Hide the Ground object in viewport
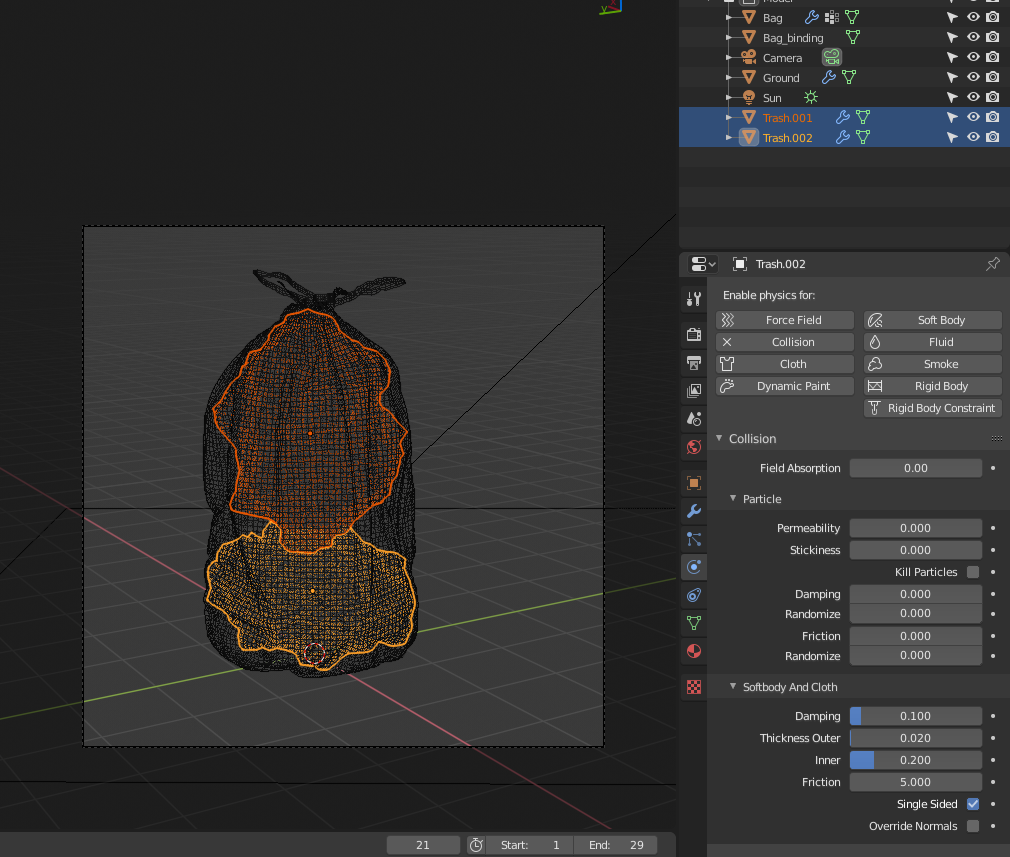Image resolution: width=1010 pixels, height=857 pixels. 972,77
